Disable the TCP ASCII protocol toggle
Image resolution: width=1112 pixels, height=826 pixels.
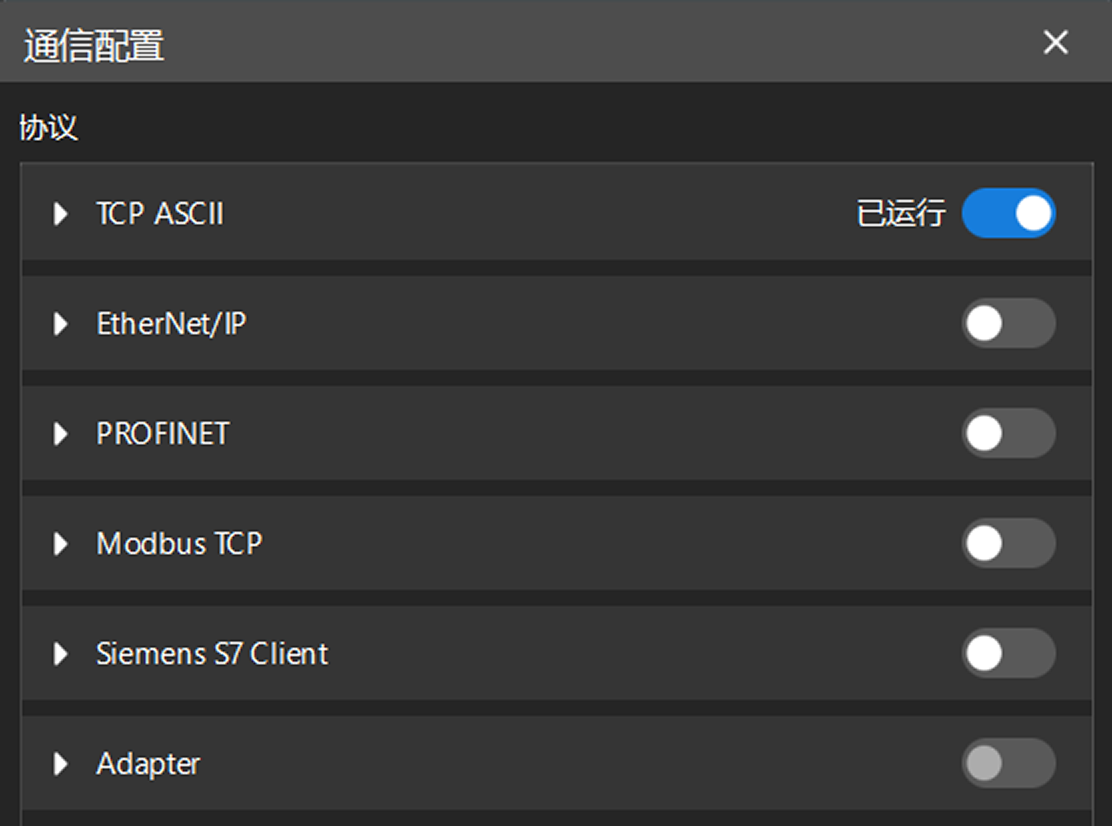[x=1008, y=213]
